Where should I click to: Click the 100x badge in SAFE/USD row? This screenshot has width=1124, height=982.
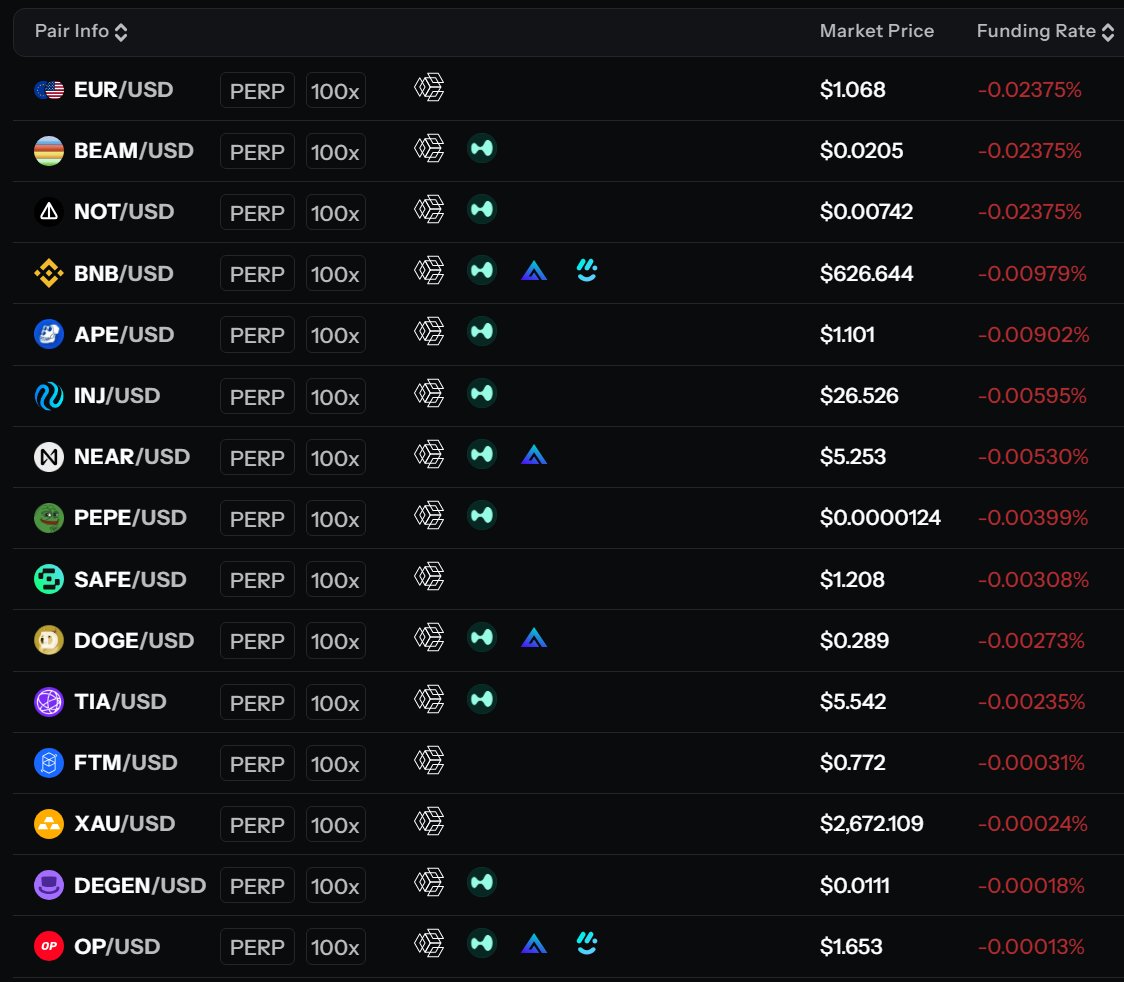335,580
